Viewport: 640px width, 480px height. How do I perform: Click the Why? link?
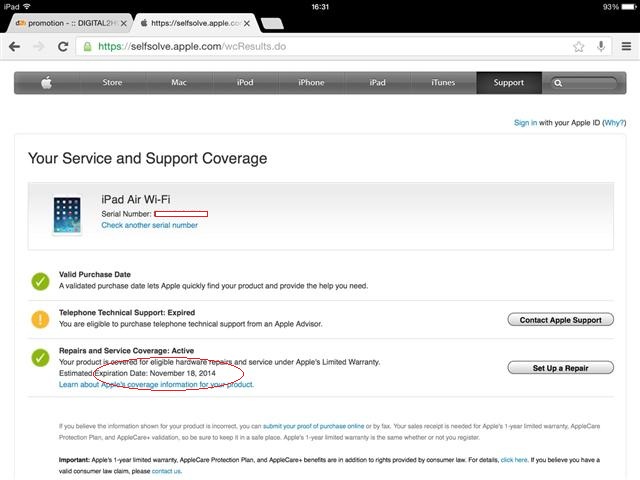(x=614, y=123)
